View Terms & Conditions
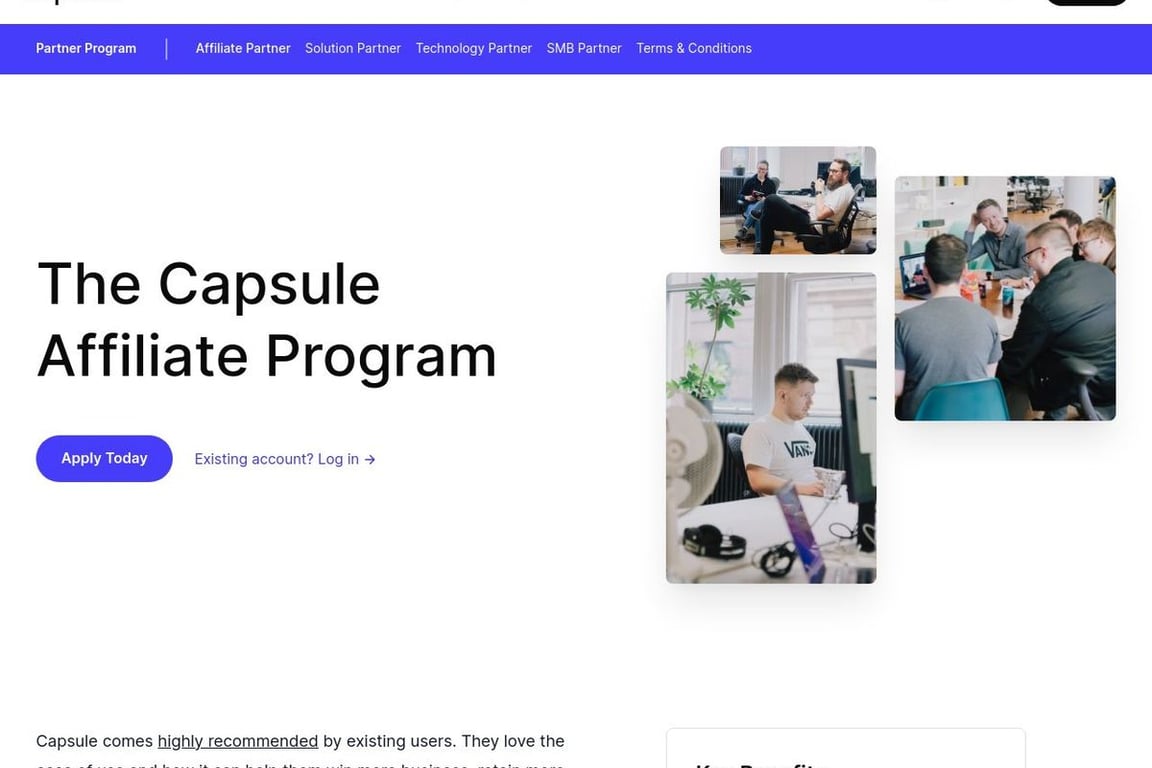1152x768 pixels. (694, 49)
